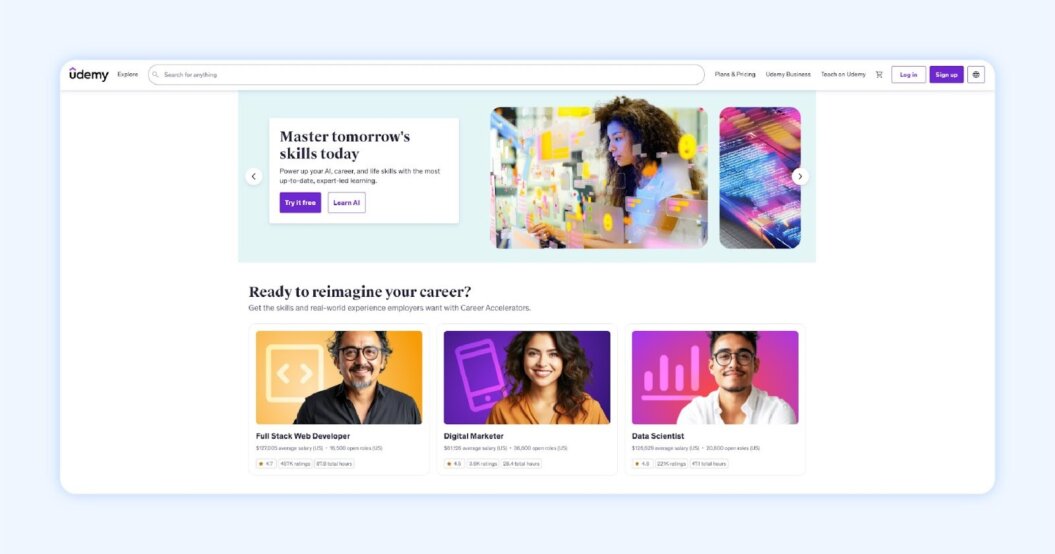
Task: Open Full Stack Web Developer card image
Action: pyautogui.click(x=339, y=377)
